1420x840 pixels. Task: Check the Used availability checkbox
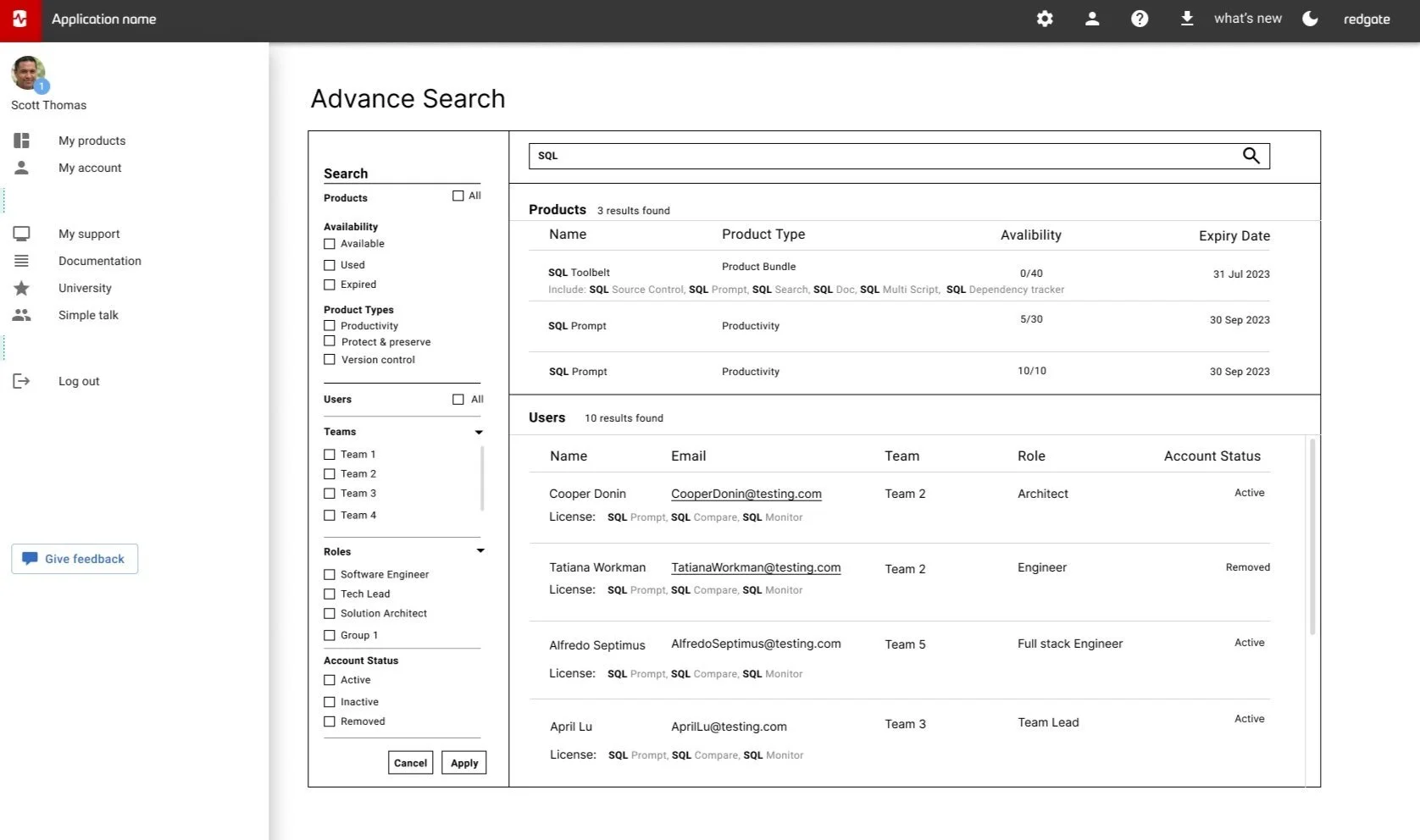click(330, 265)
